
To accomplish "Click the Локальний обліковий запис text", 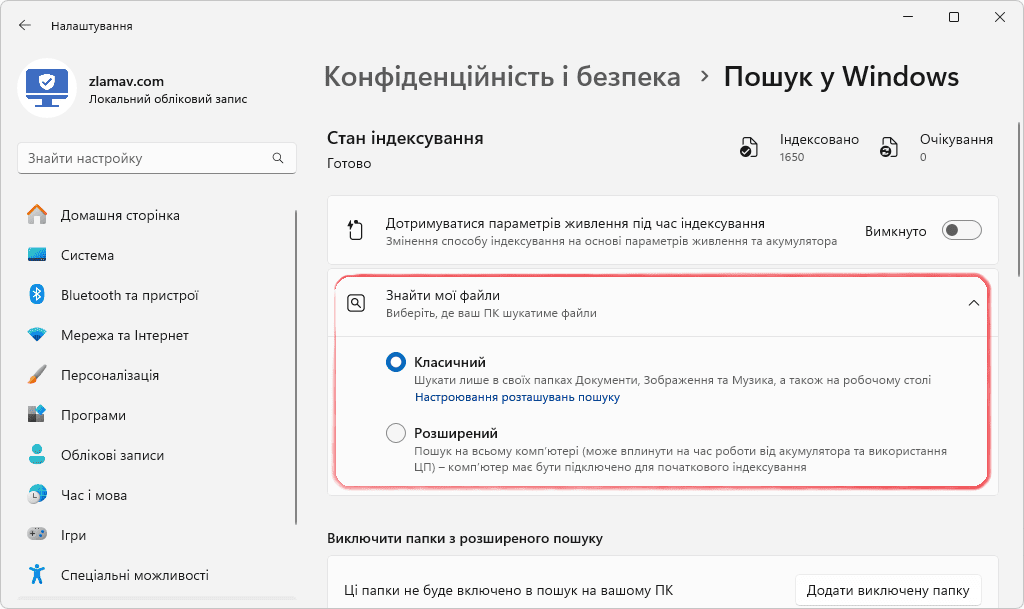I will pyautogui.click(x=168, y=99).
